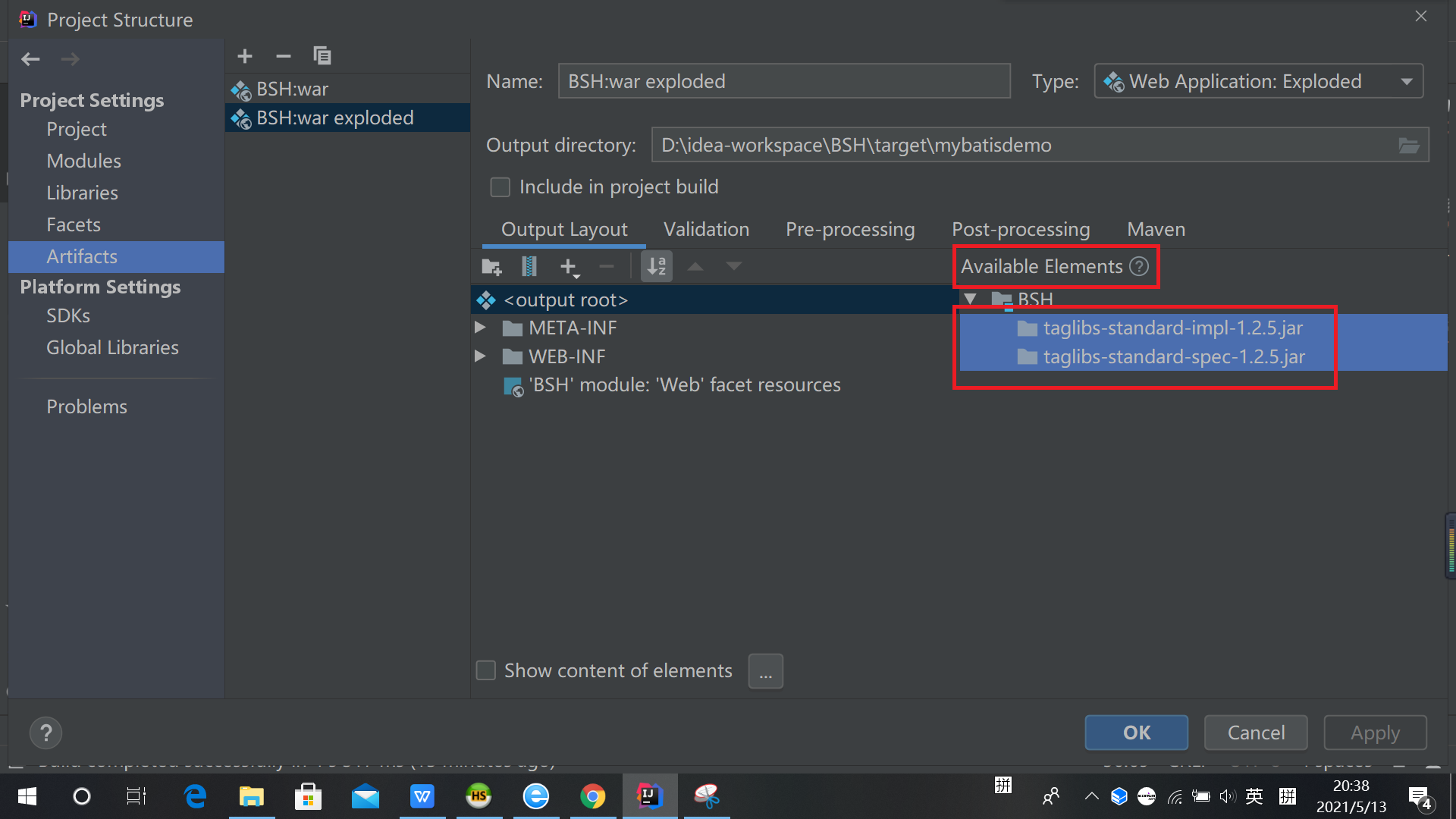Click the create directory icon in layout toolbar

pyautogui.click(x=491, y=267)
